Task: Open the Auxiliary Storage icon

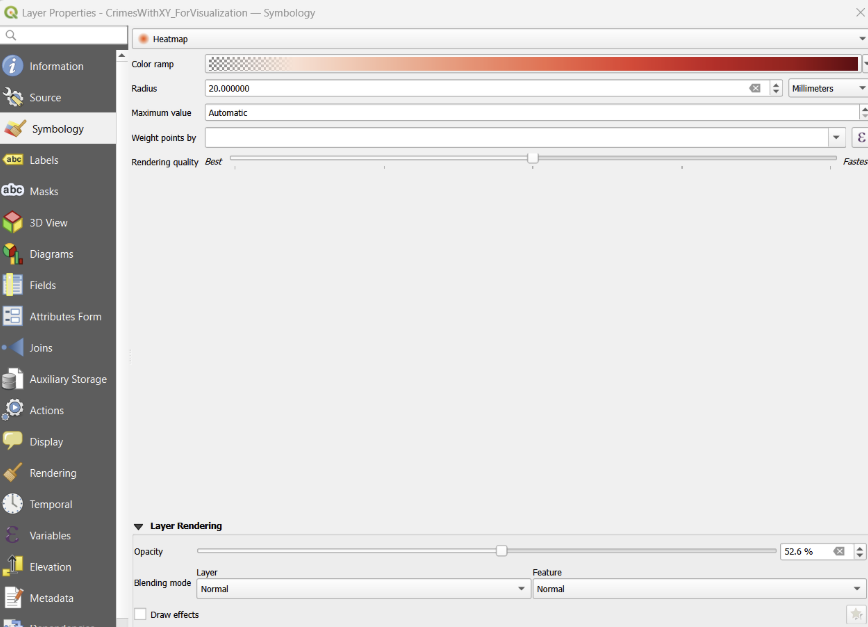Action: click(x=13, y=379)
